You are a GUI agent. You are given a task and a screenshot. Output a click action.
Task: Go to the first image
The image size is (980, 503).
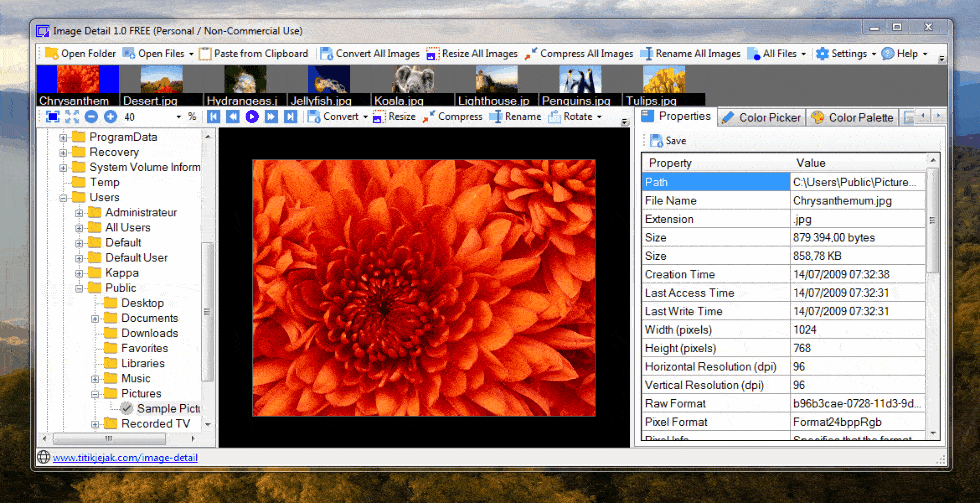[x=213, y=117]
